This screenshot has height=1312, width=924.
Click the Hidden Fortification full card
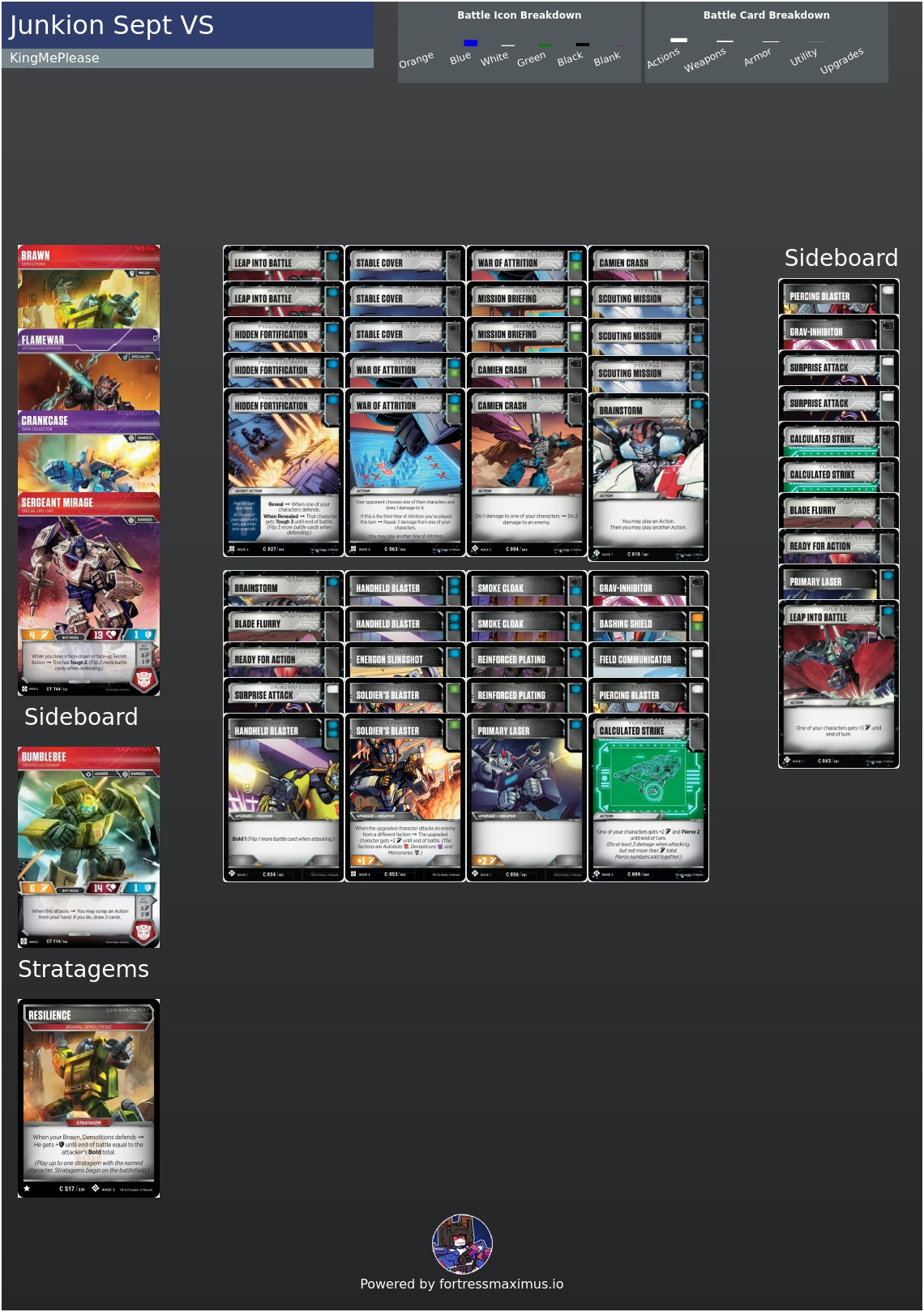[x=284, y=473]
